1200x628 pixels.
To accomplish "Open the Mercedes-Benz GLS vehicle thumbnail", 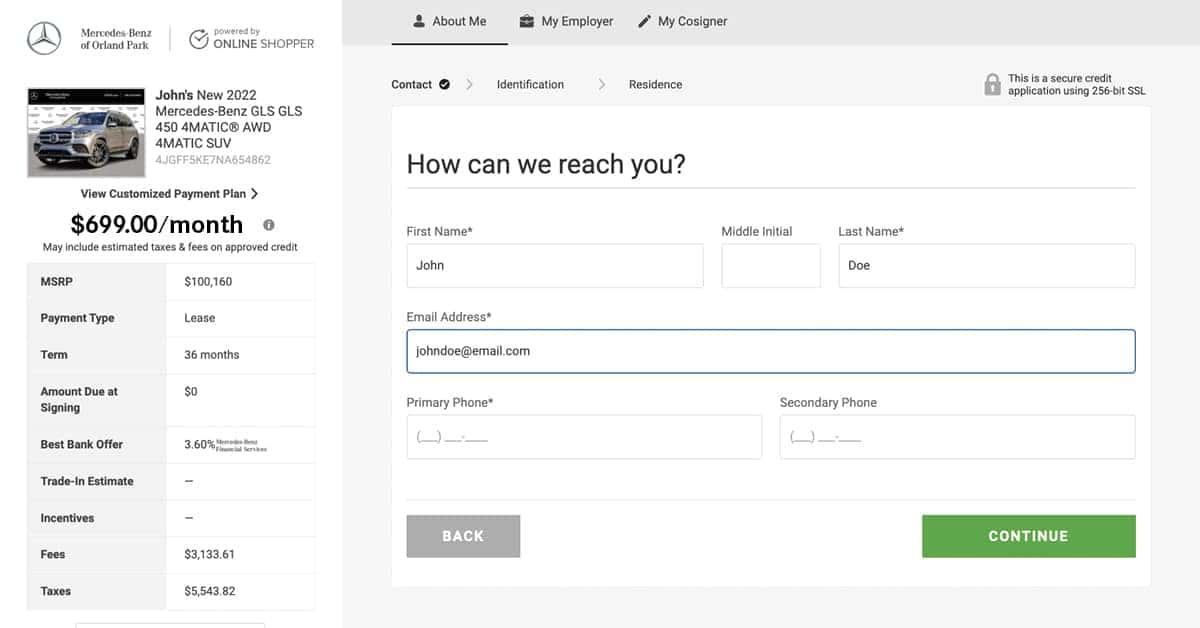I will click(x=86, y=133).
